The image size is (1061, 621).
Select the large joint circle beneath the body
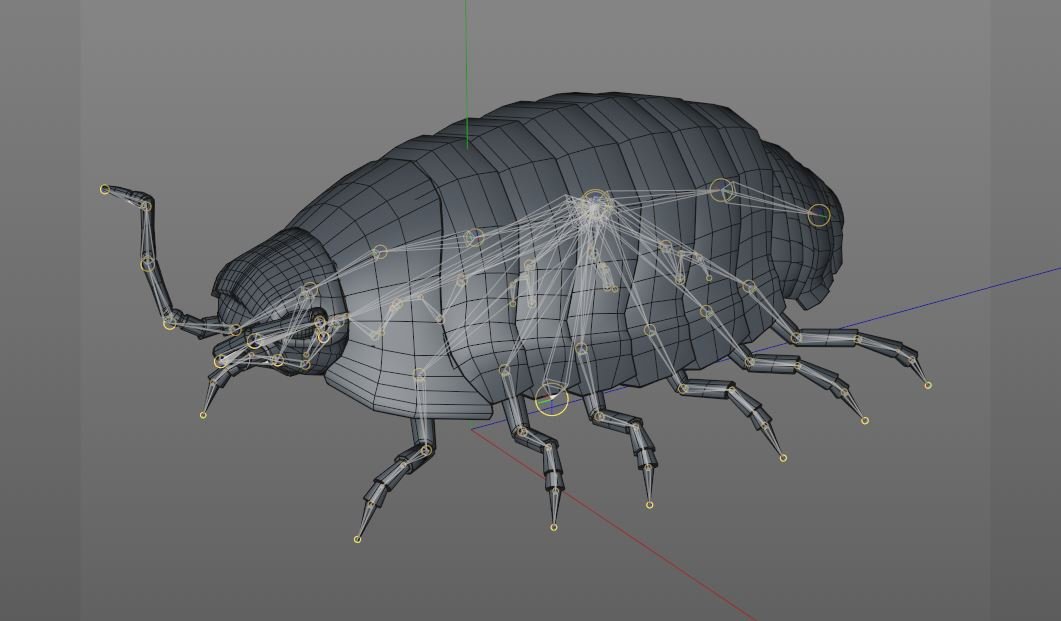[x=552, y=399]
